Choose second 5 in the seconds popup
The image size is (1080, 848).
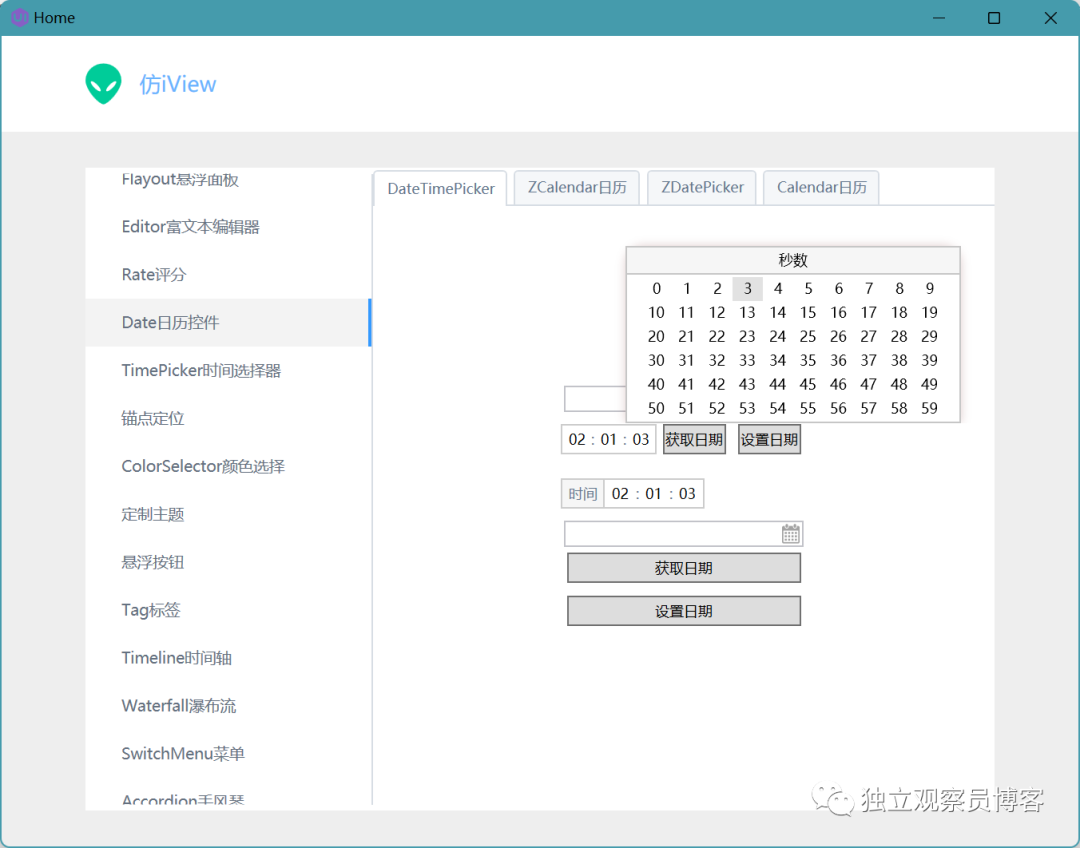tap(808, 289)
